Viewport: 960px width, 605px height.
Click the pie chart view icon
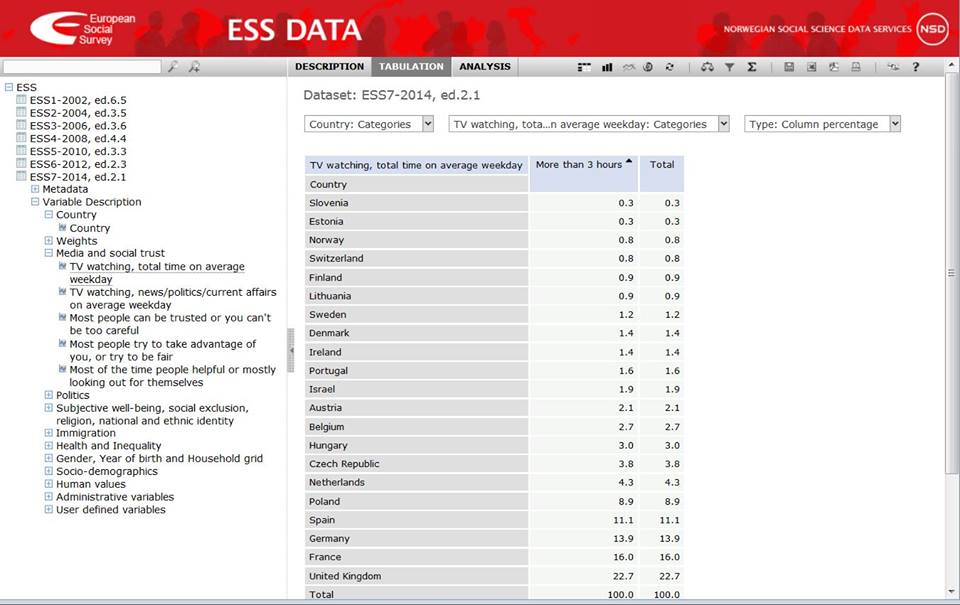(648, 67)
